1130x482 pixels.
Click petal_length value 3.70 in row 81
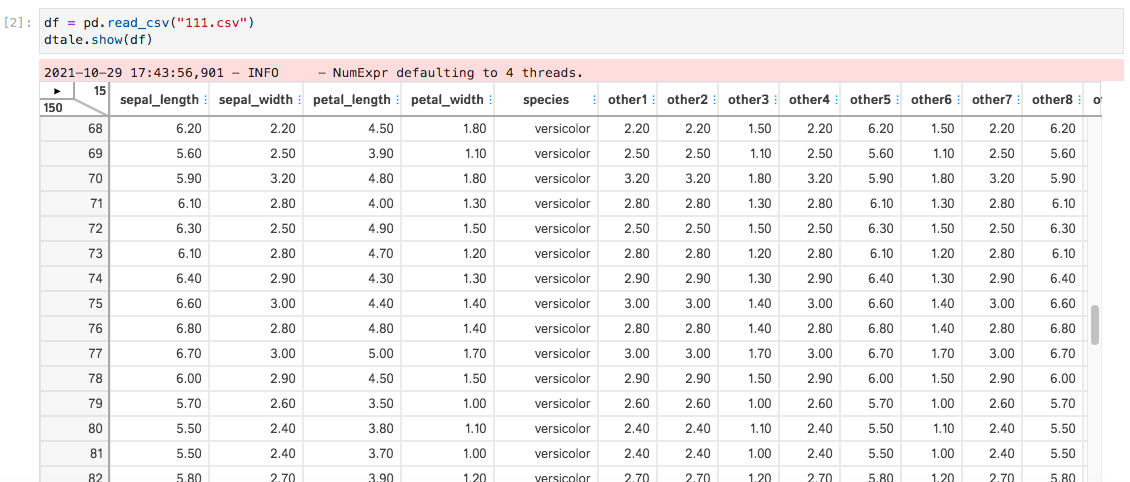(381, 454)
